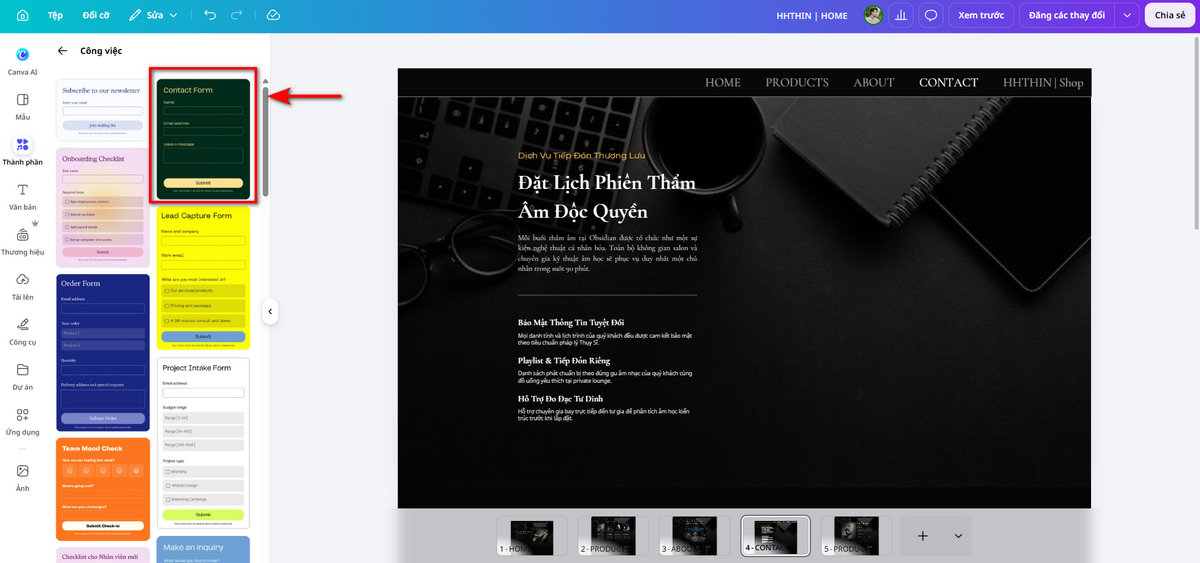Open page 5 PRODUCT thumbnail
The height and width of the screenshot is (563, 1200).
(x=856, y=536)
